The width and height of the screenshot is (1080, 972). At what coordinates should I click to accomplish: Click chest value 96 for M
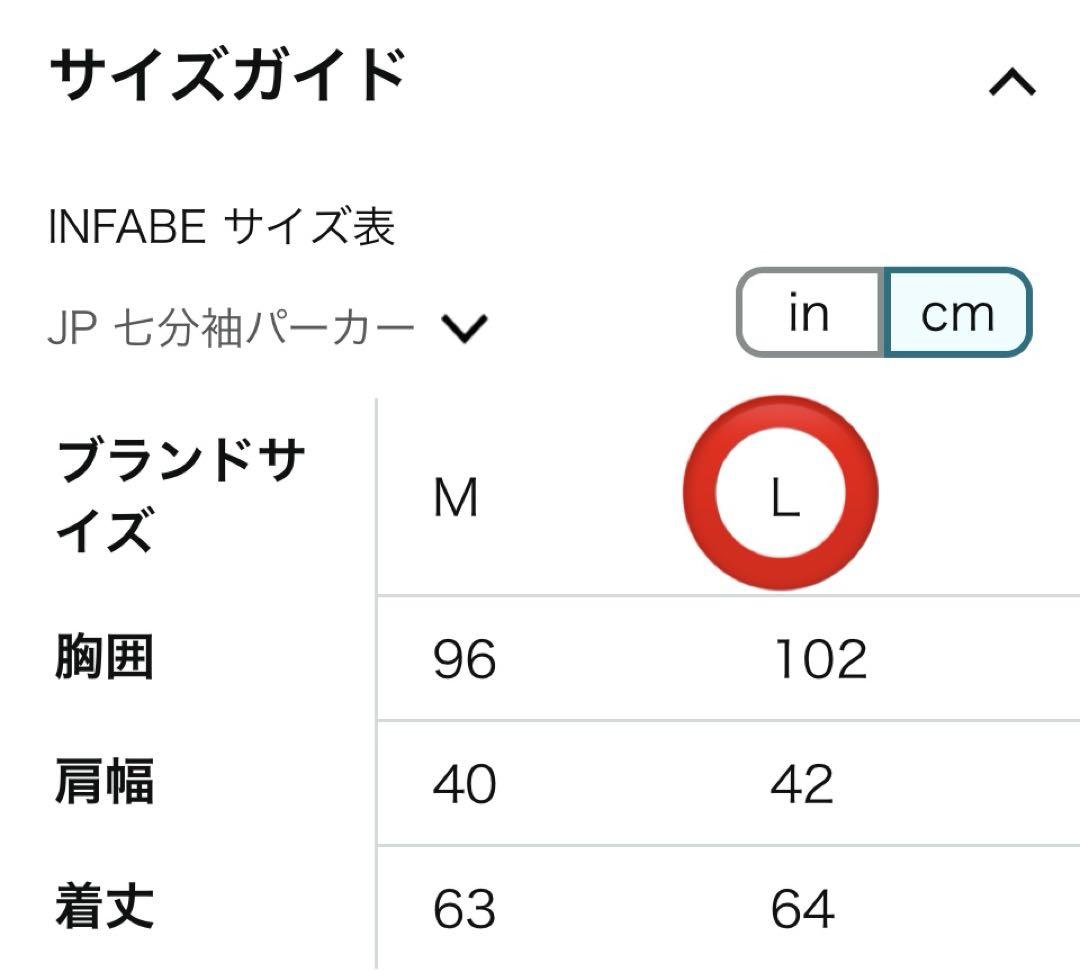pyautogui.click(x=464, y=659)
